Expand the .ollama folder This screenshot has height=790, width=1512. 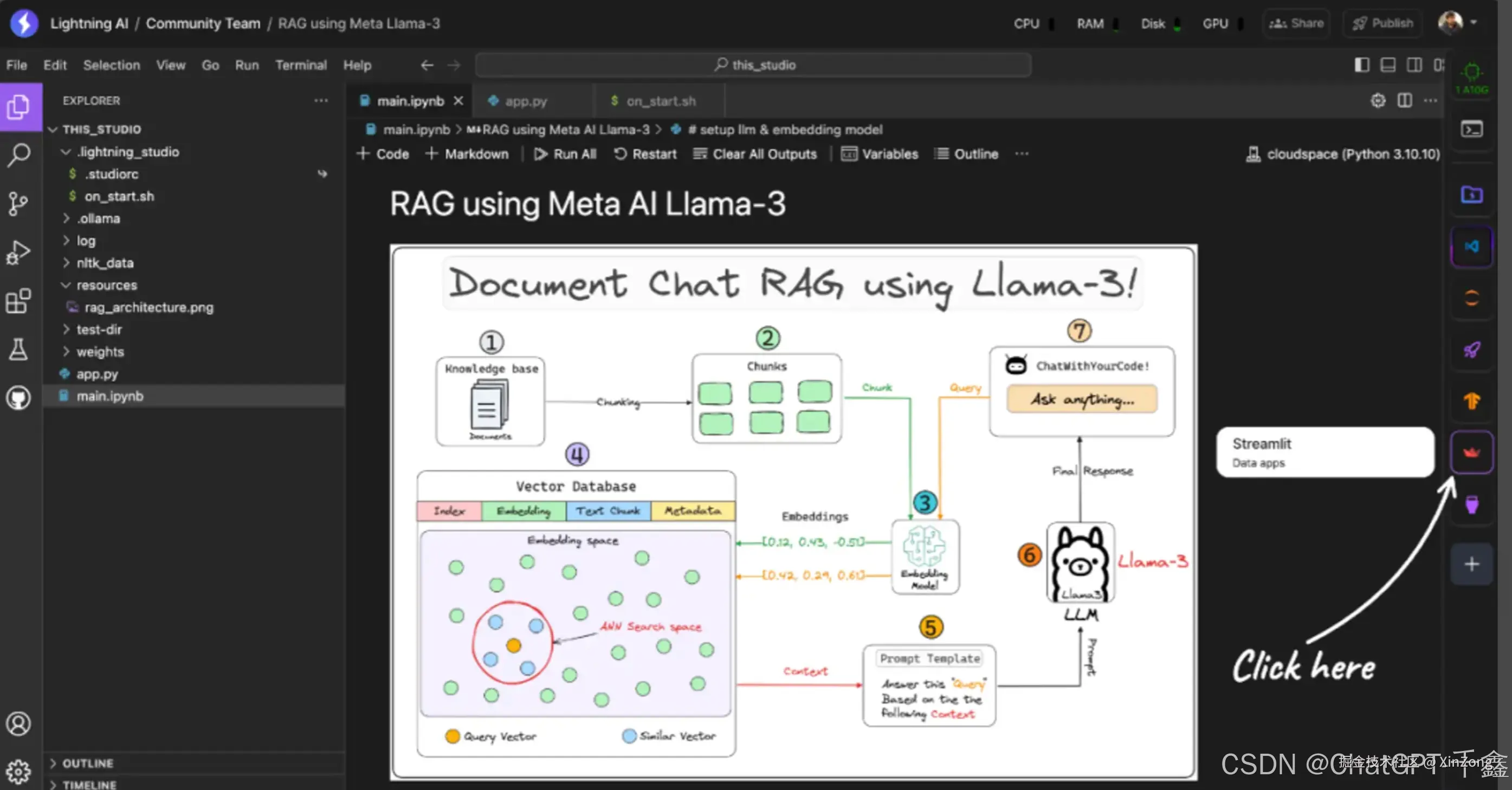(x=66, y=218)
